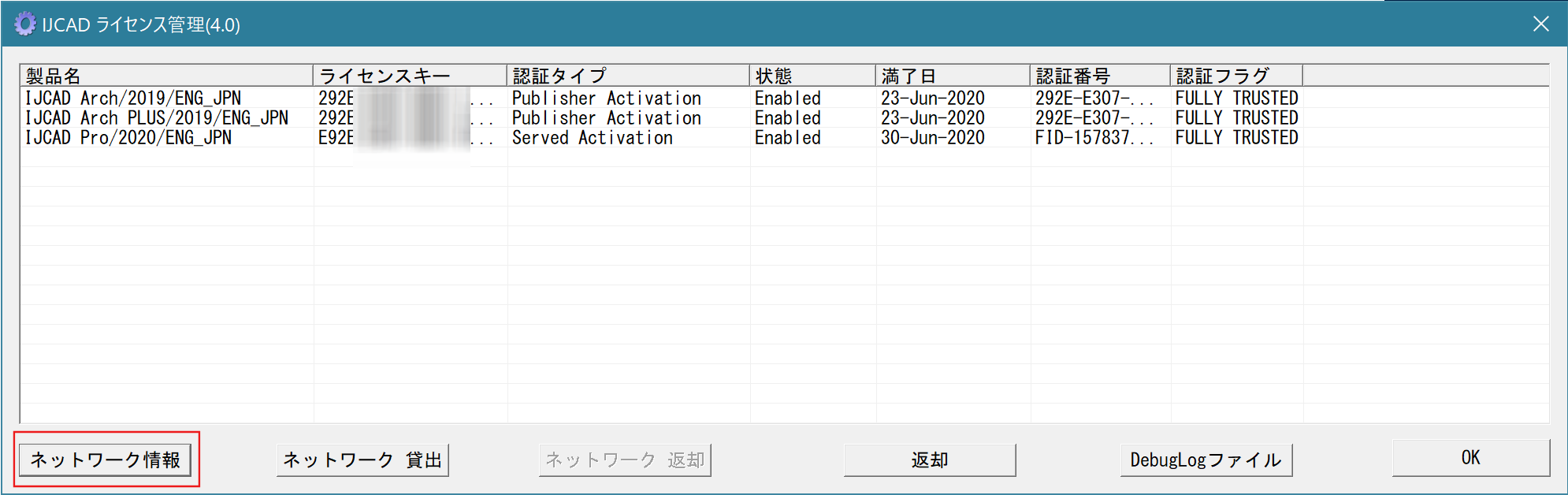1568x495 pixels.
Task: Sort by 製品名 column header
Action: pyautogui.click(x=166, y=76)
